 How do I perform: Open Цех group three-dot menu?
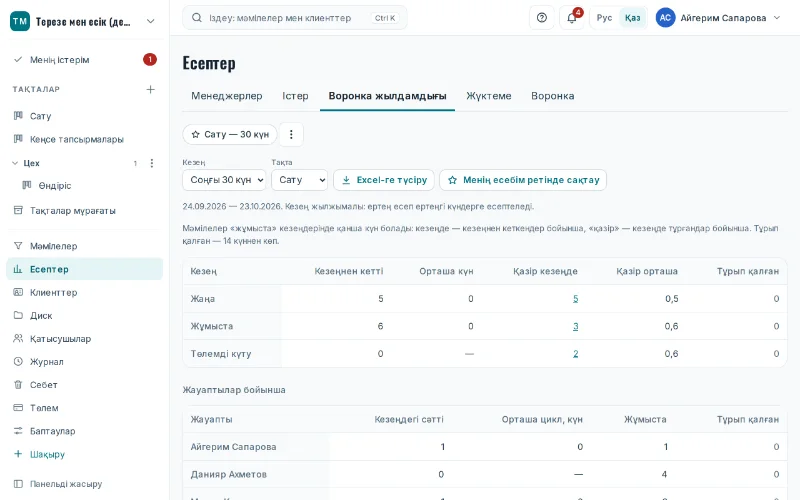pyautogui.click(x=152, y=163)
